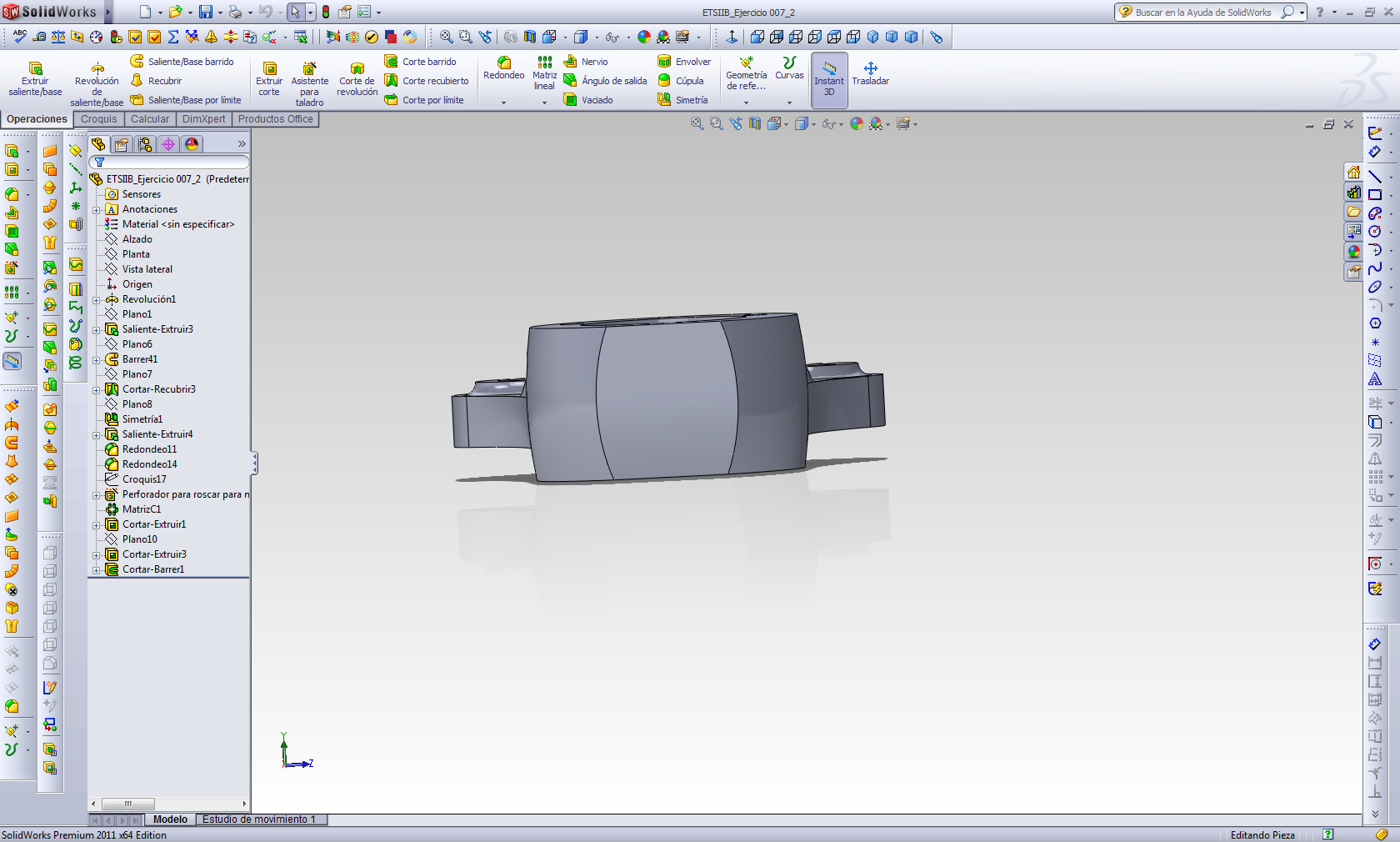The image size is (1400, 842).
Task: Expand Saliente-Extruir4 node
Action: click(x=97, y=435)
